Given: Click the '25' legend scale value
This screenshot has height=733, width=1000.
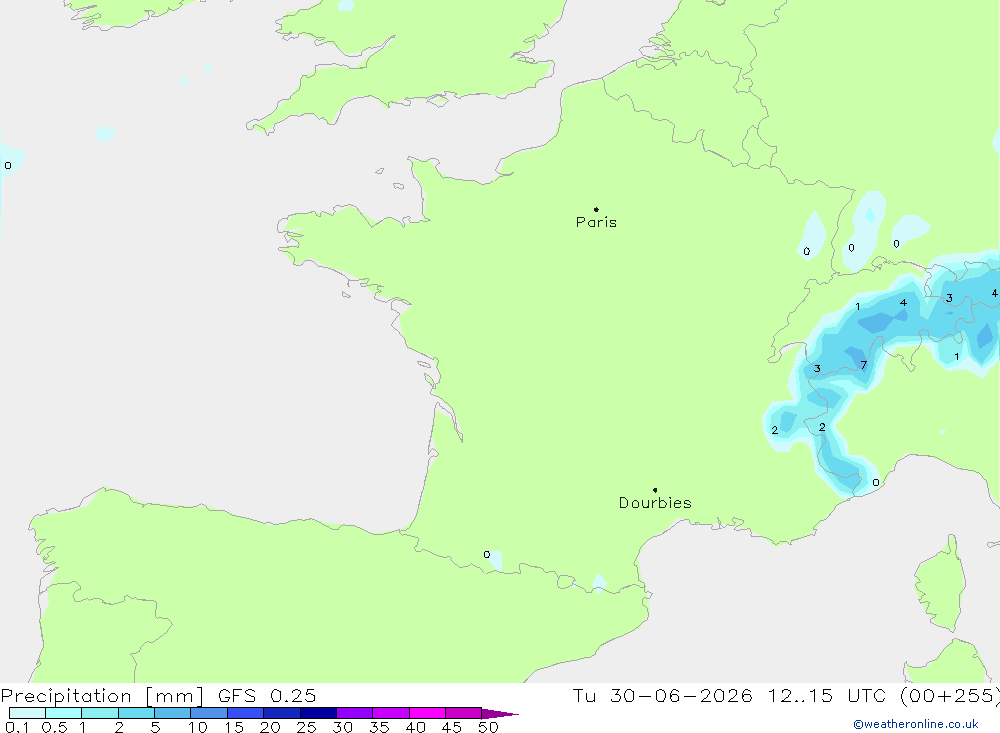Looking at the screenshot, I should (x=307, y=727).
